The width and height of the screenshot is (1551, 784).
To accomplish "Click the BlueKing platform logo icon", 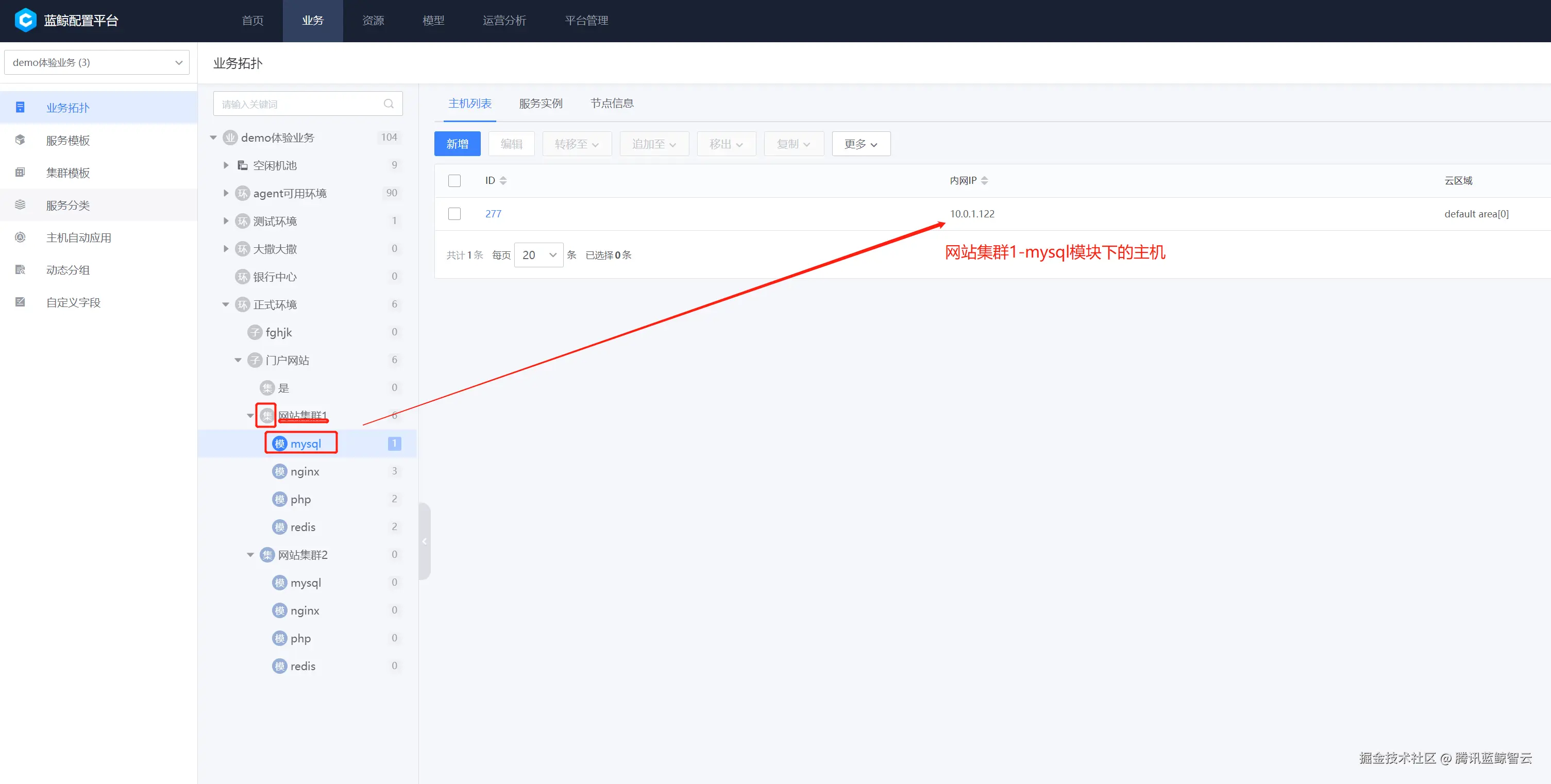I will [x=25, y=20].
